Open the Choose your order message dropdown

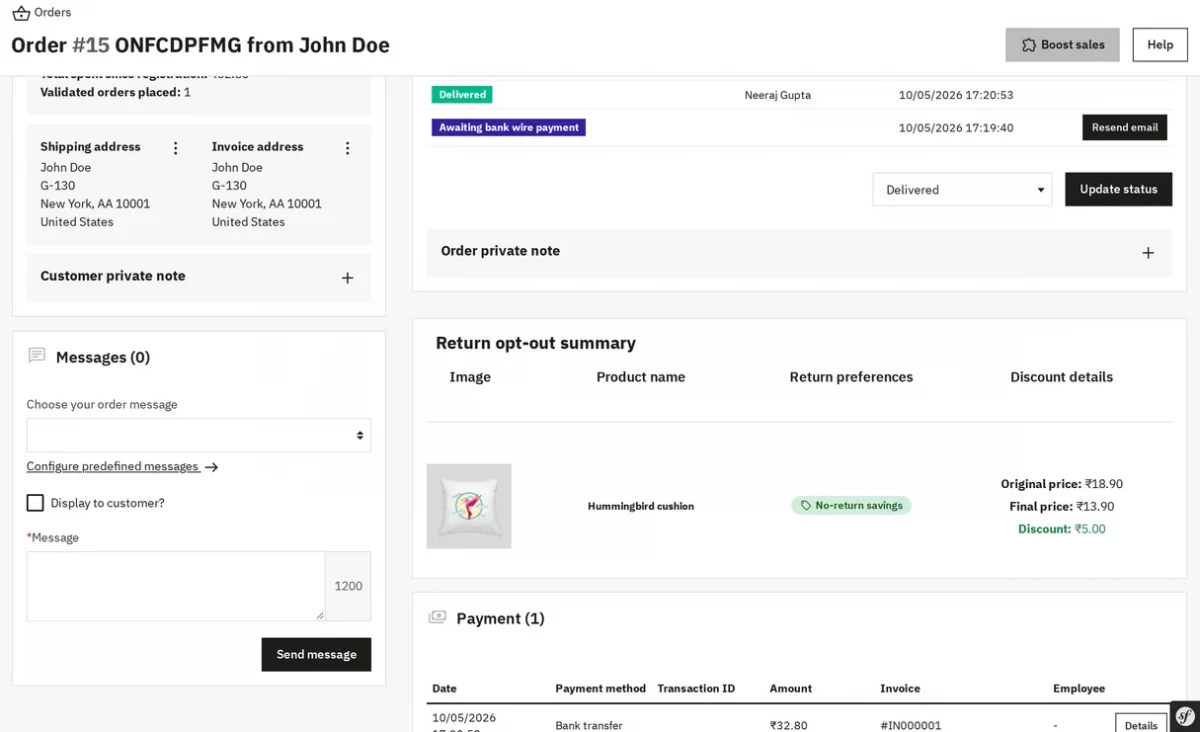(199, 435)
